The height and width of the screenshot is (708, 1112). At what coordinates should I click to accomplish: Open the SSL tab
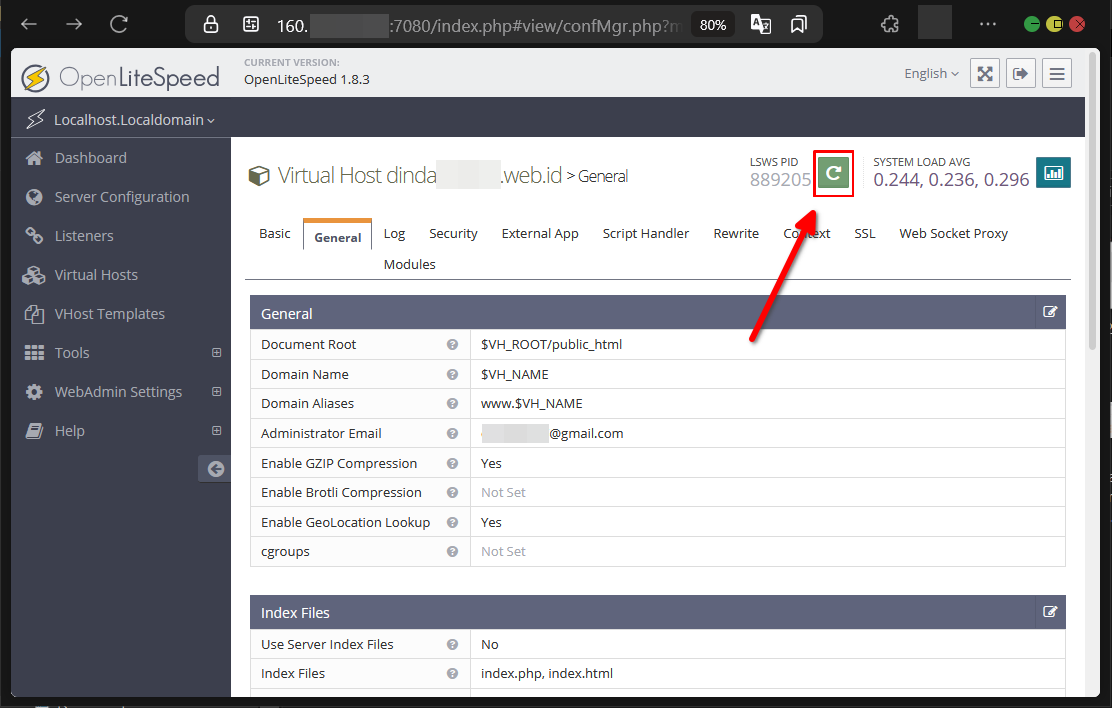click(864, 233)
